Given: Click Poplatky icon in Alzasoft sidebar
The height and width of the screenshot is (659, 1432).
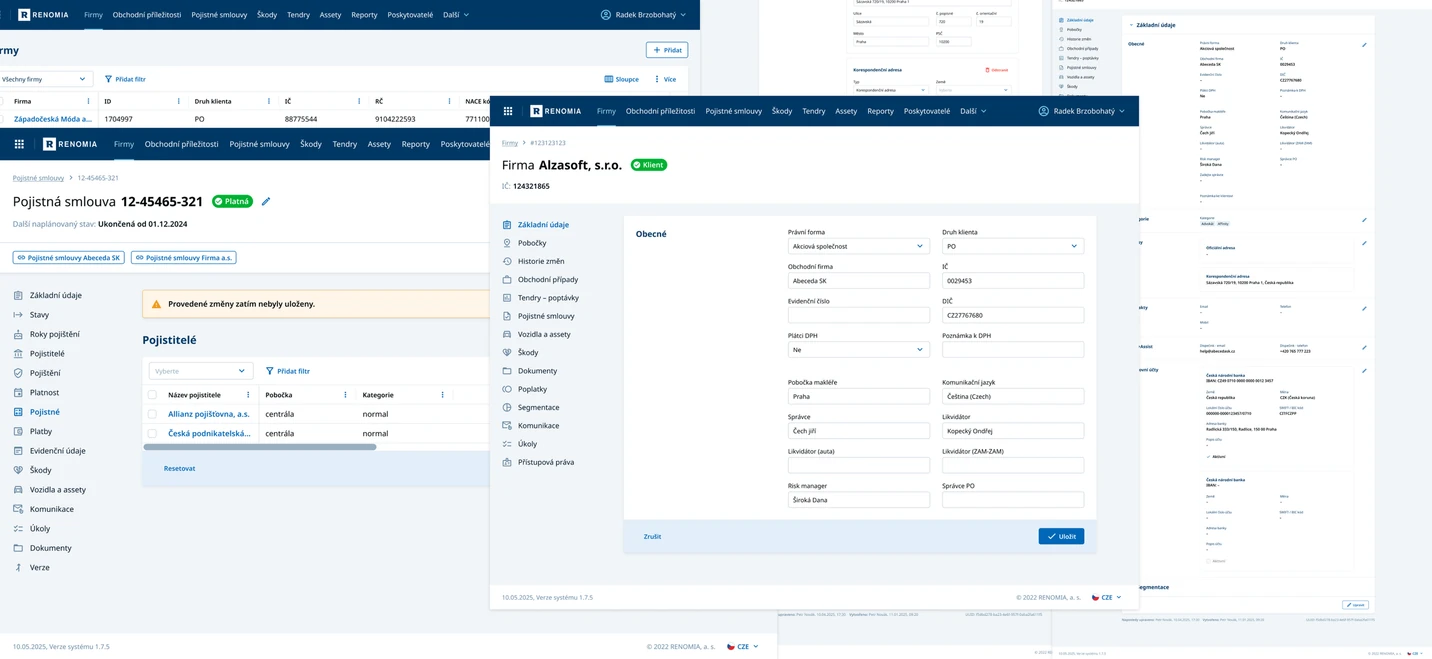Looking at the screenshot, I should click(x=507, y=389).
